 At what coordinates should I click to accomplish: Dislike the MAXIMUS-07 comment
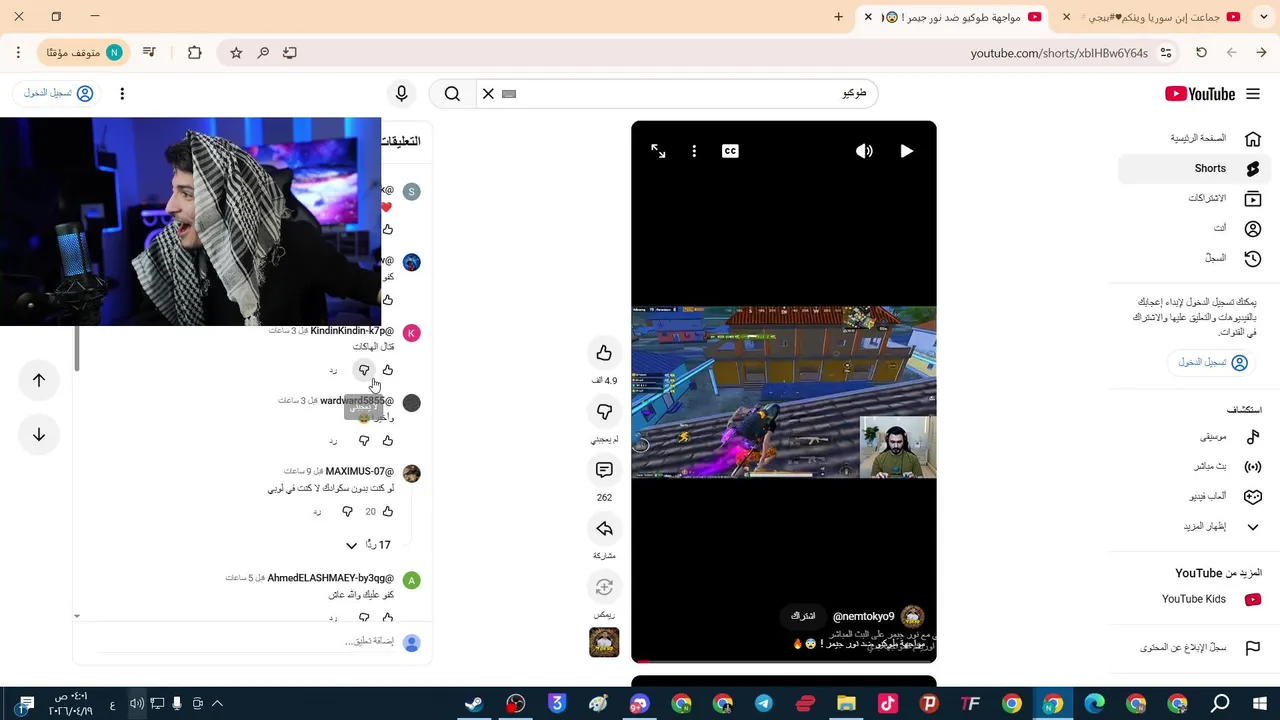[x=347, y=511]
